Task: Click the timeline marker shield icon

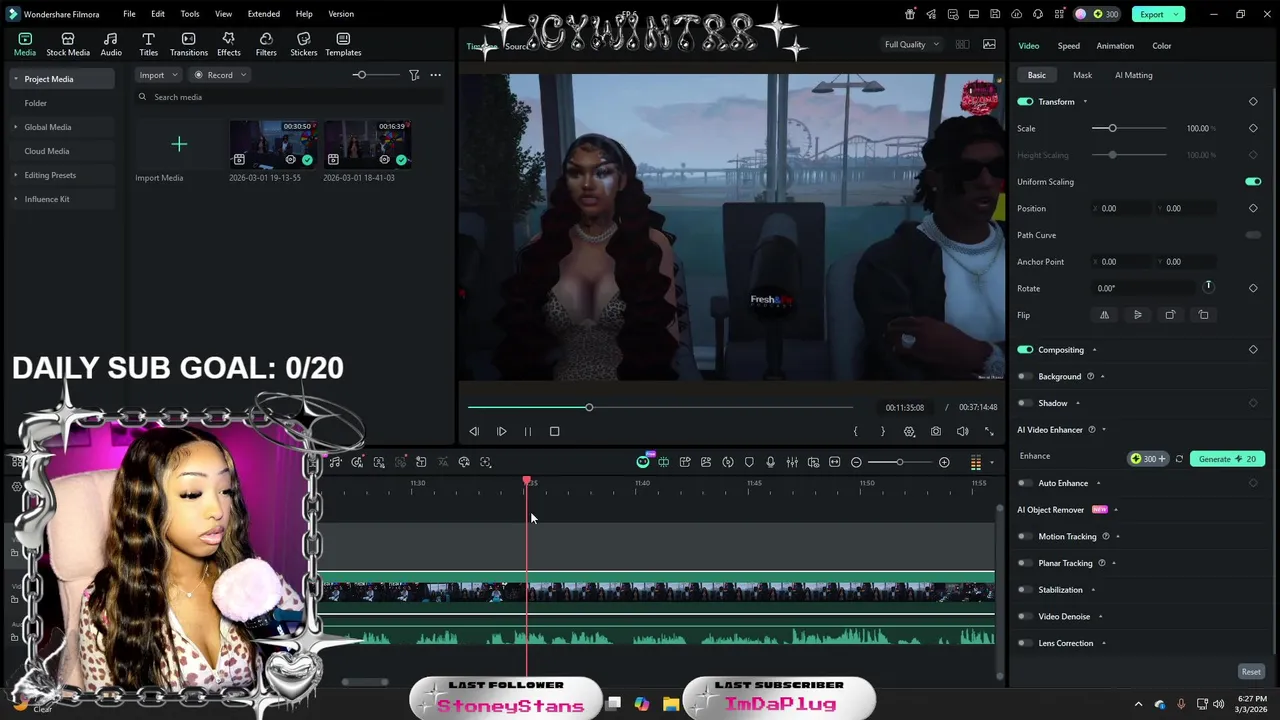Action: pos(749,462)
